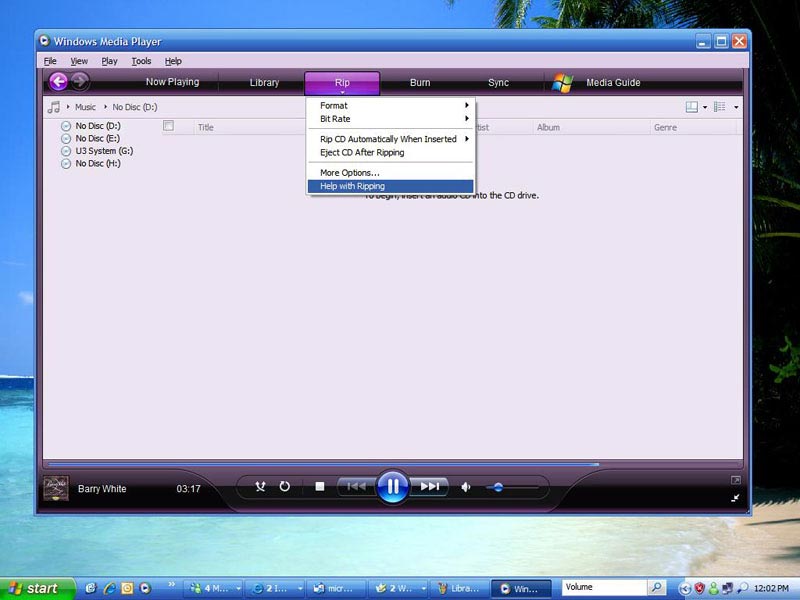
Task: Turn shuffle on in playback controls
Action: pos(260,487)
